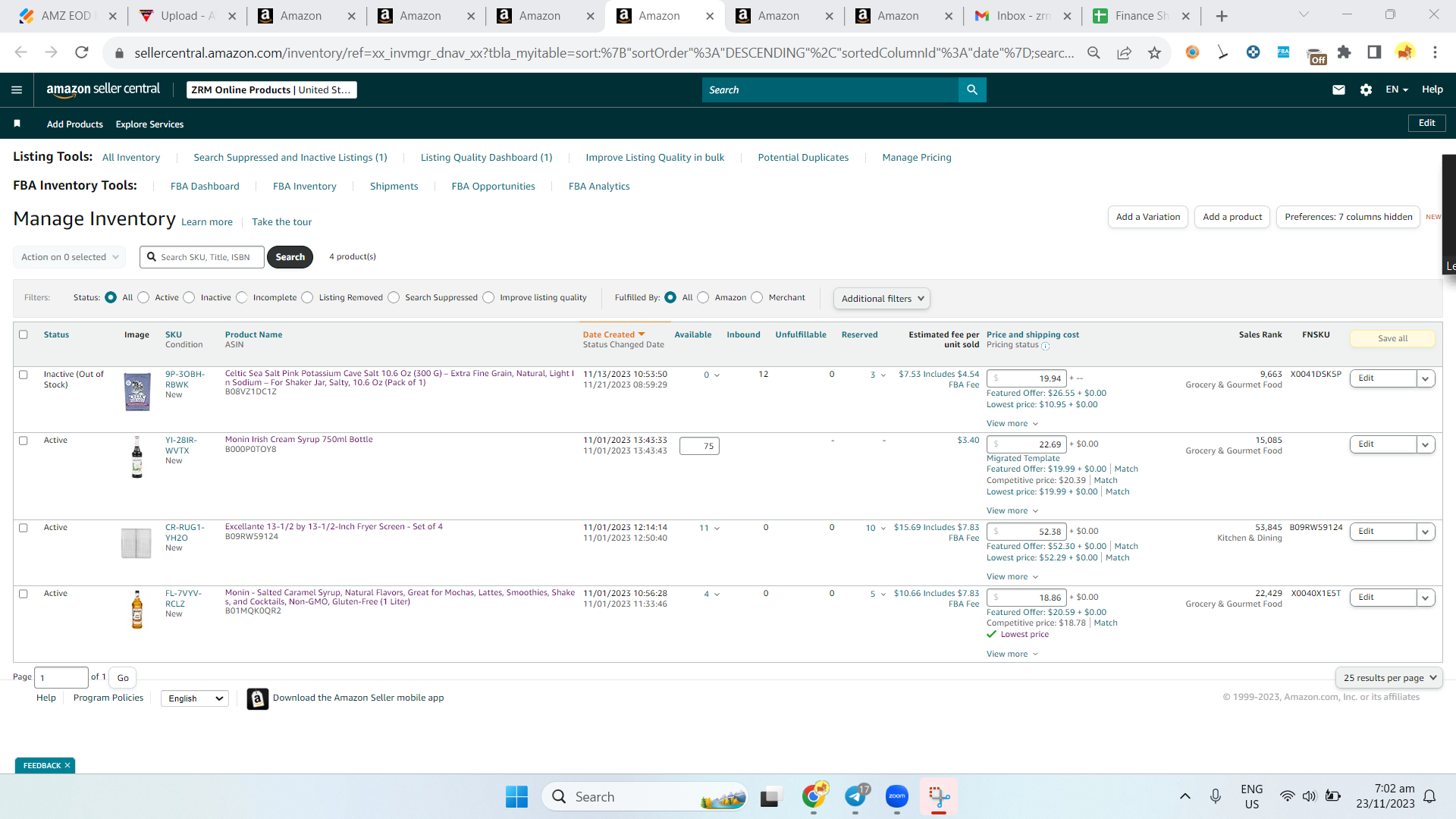The image size is (1456, 819).
Task: Select the Monin Salted Caramel Syrup row checkbox
Action: point(24,594)
